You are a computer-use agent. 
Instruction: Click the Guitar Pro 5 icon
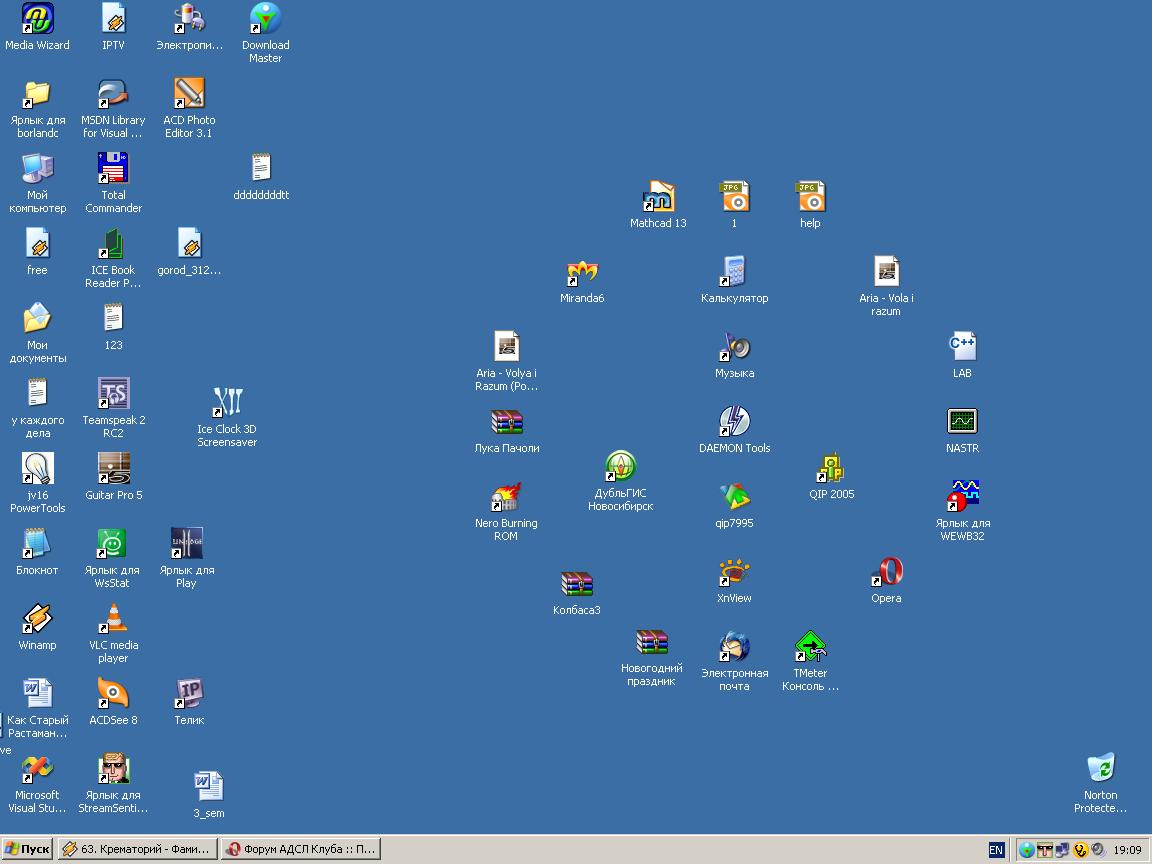coord(113,469)
